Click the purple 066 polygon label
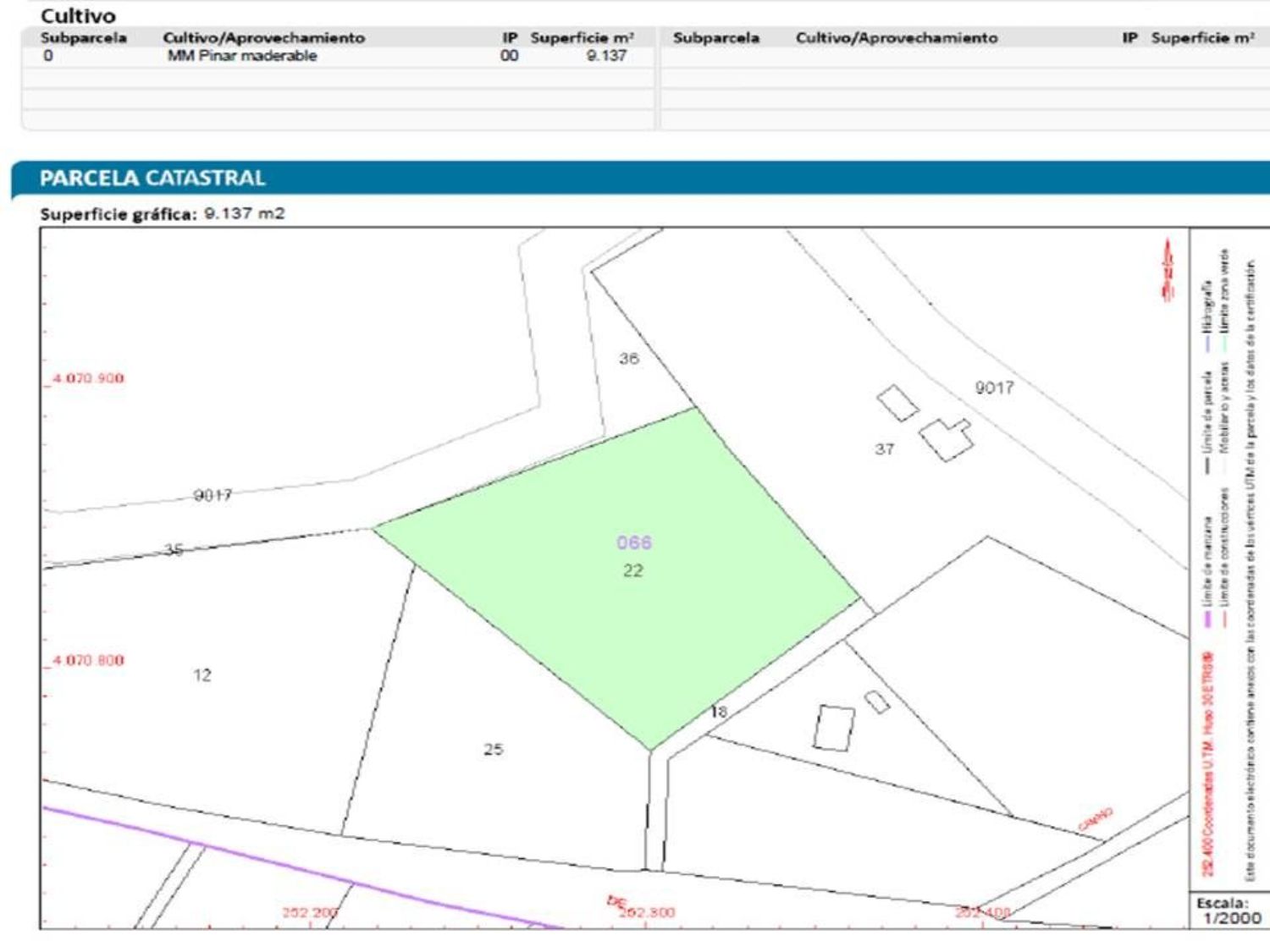Viewport: 1270px width, 952px height. point(633,542)
